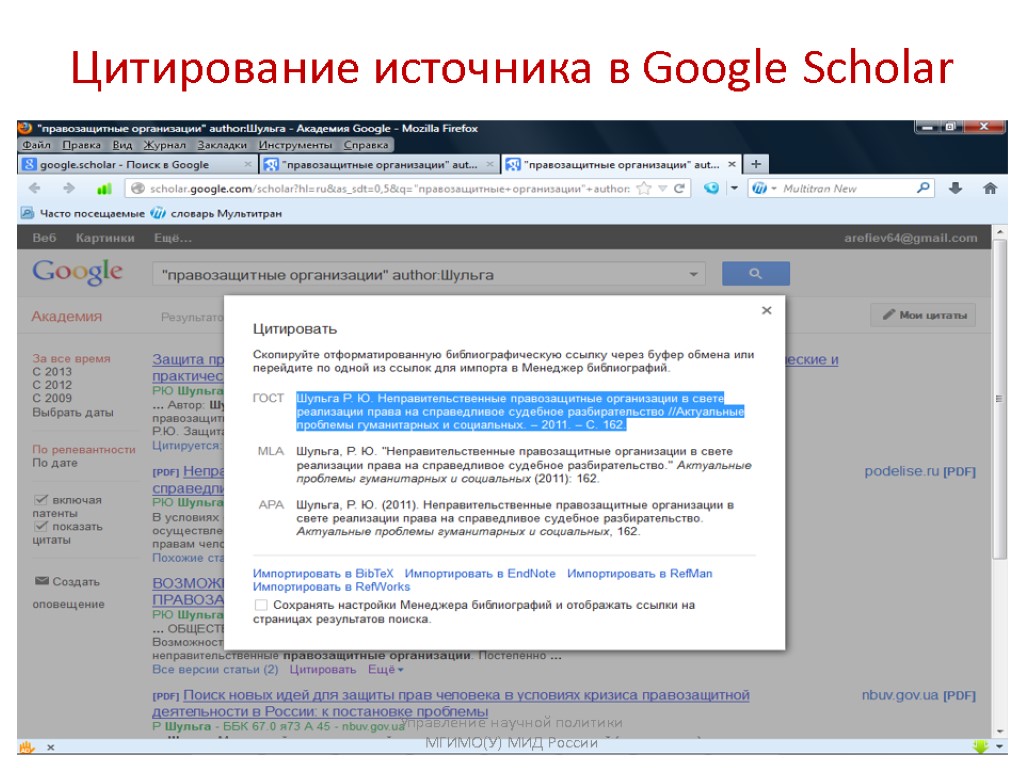Open address bar history dropdown arrow
This screenshot has width=1024, height=768.
point(662,189)
